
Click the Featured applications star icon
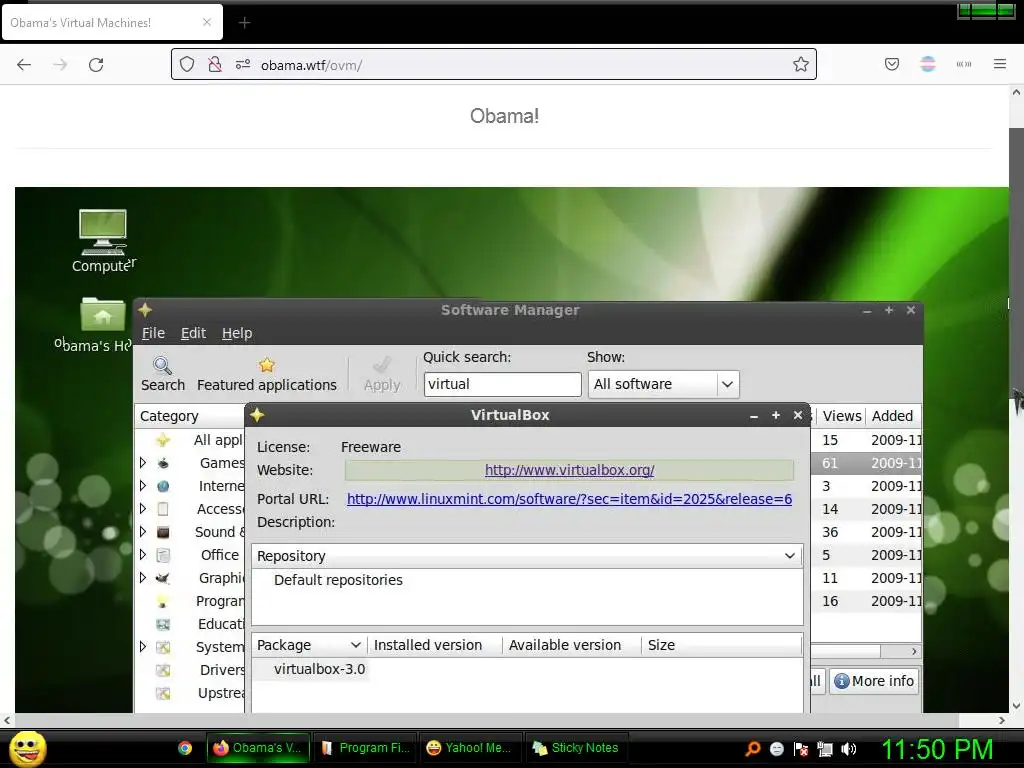coord(266,365)
